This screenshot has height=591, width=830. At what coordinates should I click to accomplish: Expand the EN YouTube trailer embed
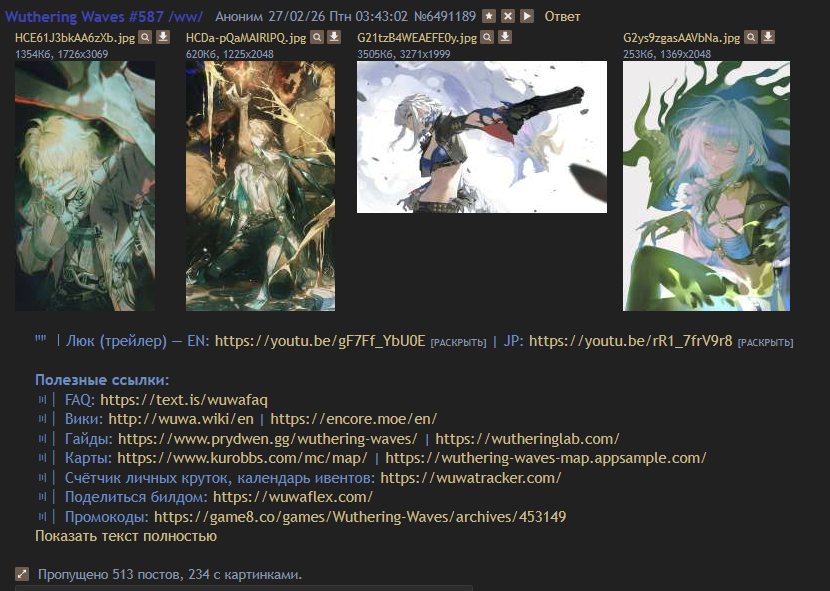[458, 343]
